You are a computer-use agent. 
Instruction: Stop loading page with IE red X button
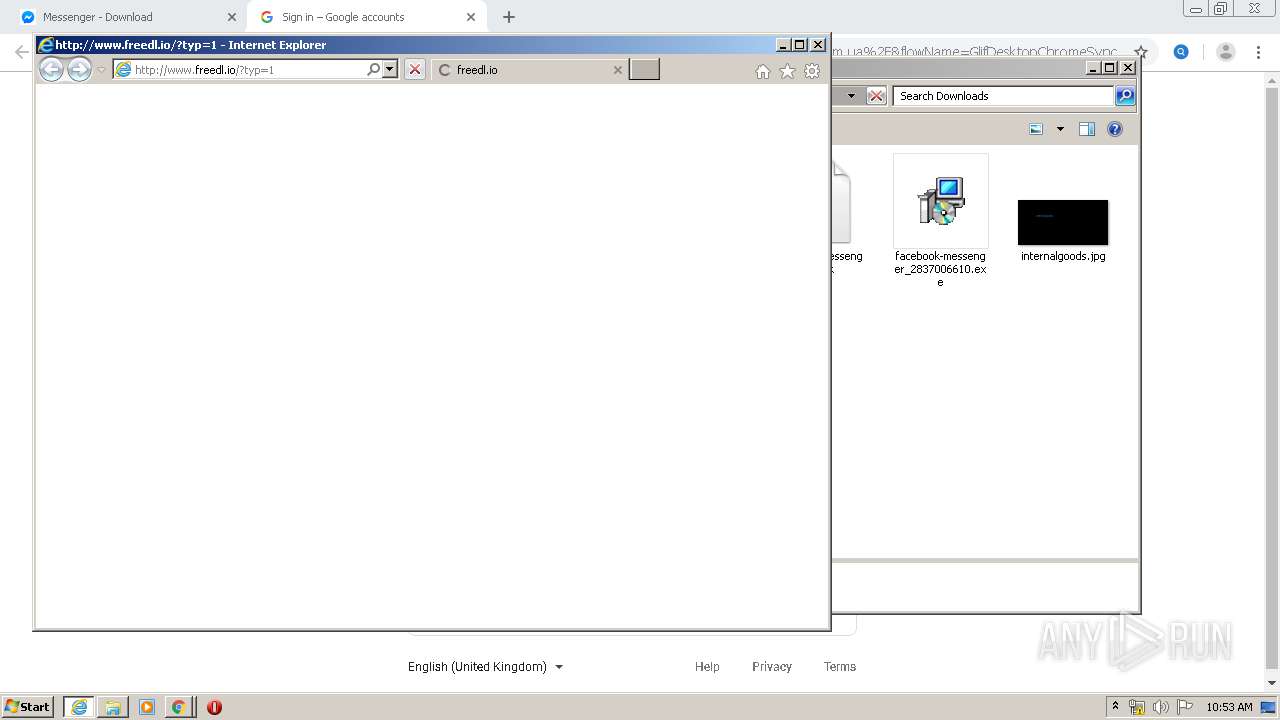click(x=415, y=70)
